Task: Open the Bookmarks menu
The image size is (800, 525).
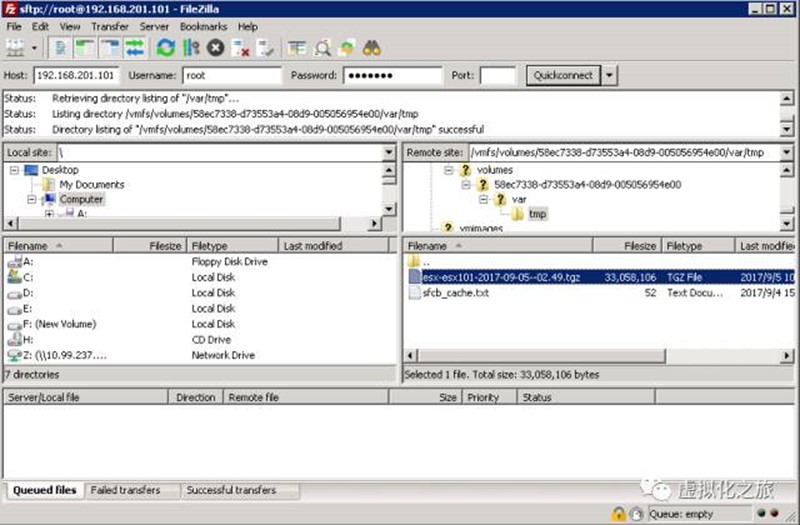Action: [x=204, y=27]
